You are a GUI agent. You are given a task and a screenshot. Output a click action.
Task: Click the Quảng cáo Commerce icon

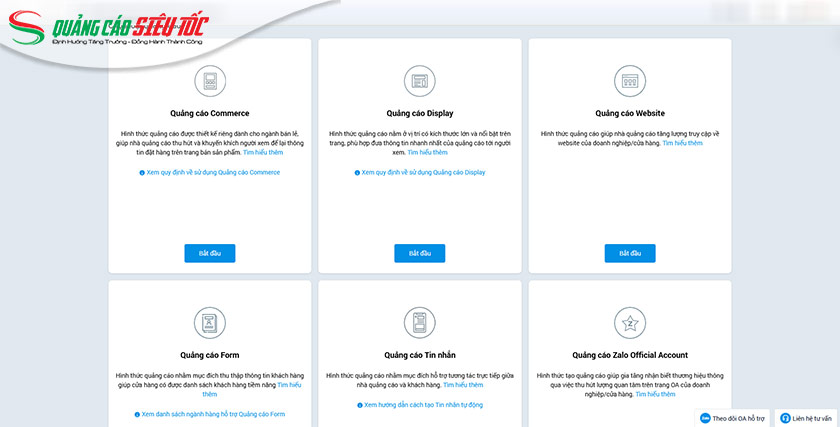pyautogui.click(x=210, y=80)
